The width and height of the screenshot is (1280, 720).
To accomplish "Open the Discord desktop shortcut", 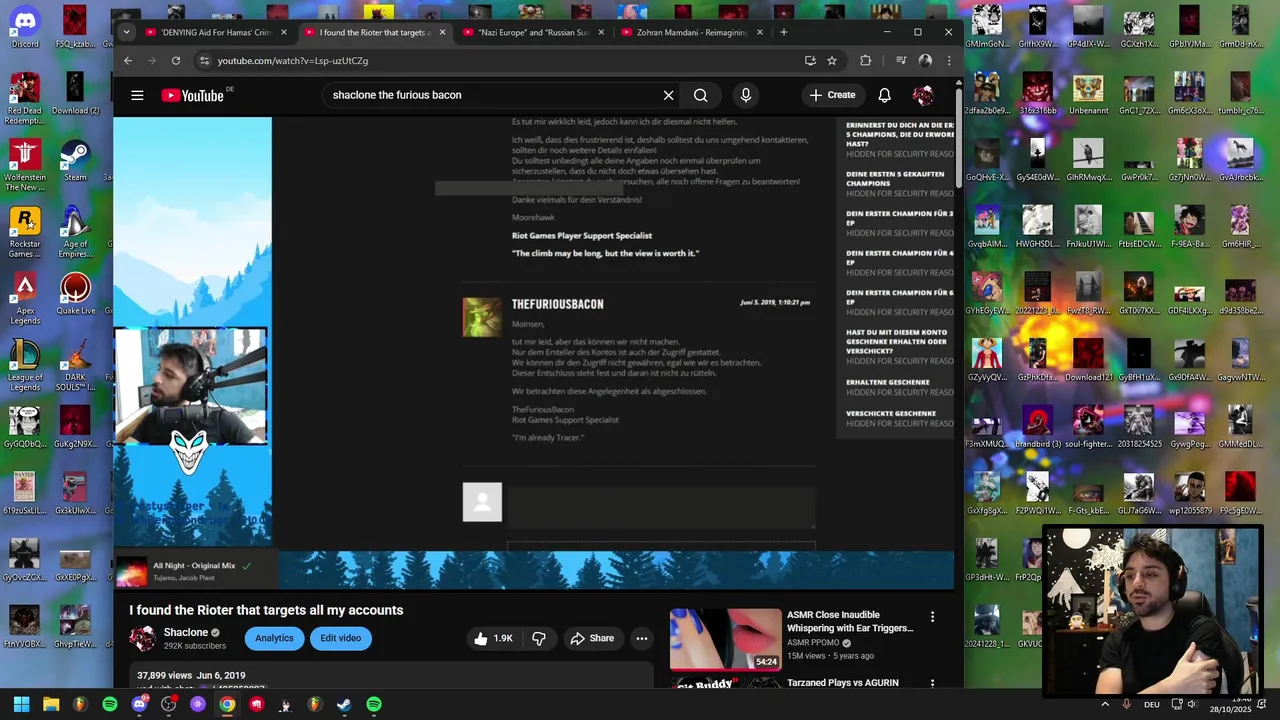I will click(x=25, y=26).
